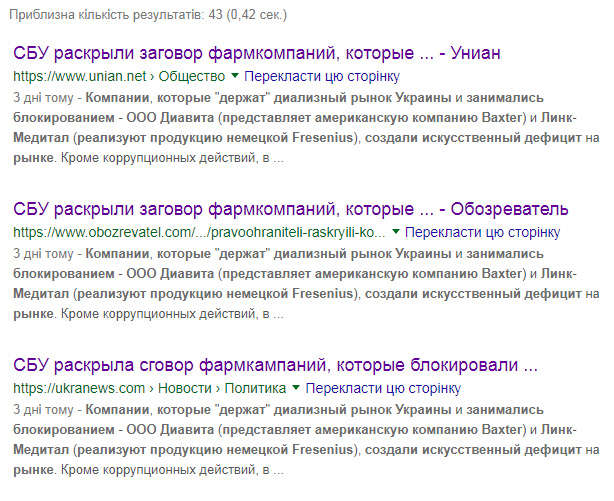Expand dropdown arrow next to ukranews.com URL
The height and width of the screenshot is (501, 614).
coord(296,387)
